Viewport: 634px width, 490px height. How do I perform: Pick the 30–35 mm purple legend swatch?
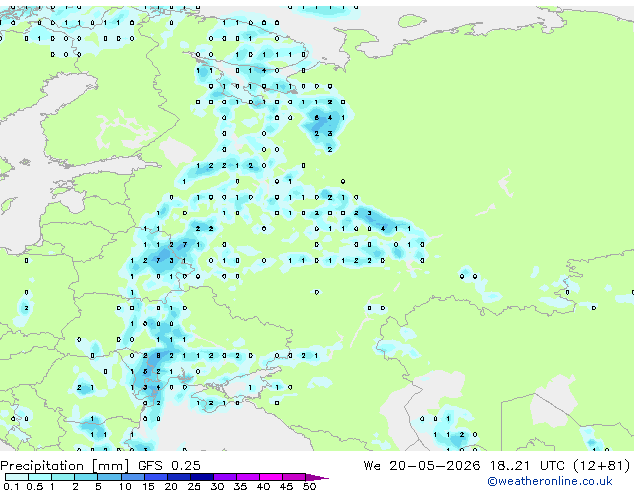point(224,477)
